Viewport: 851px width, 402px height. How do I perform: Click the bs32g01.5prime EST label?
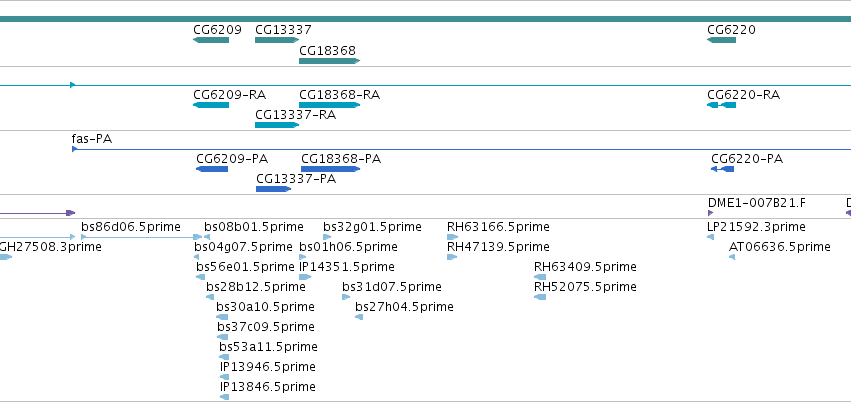tap(372, 227)
